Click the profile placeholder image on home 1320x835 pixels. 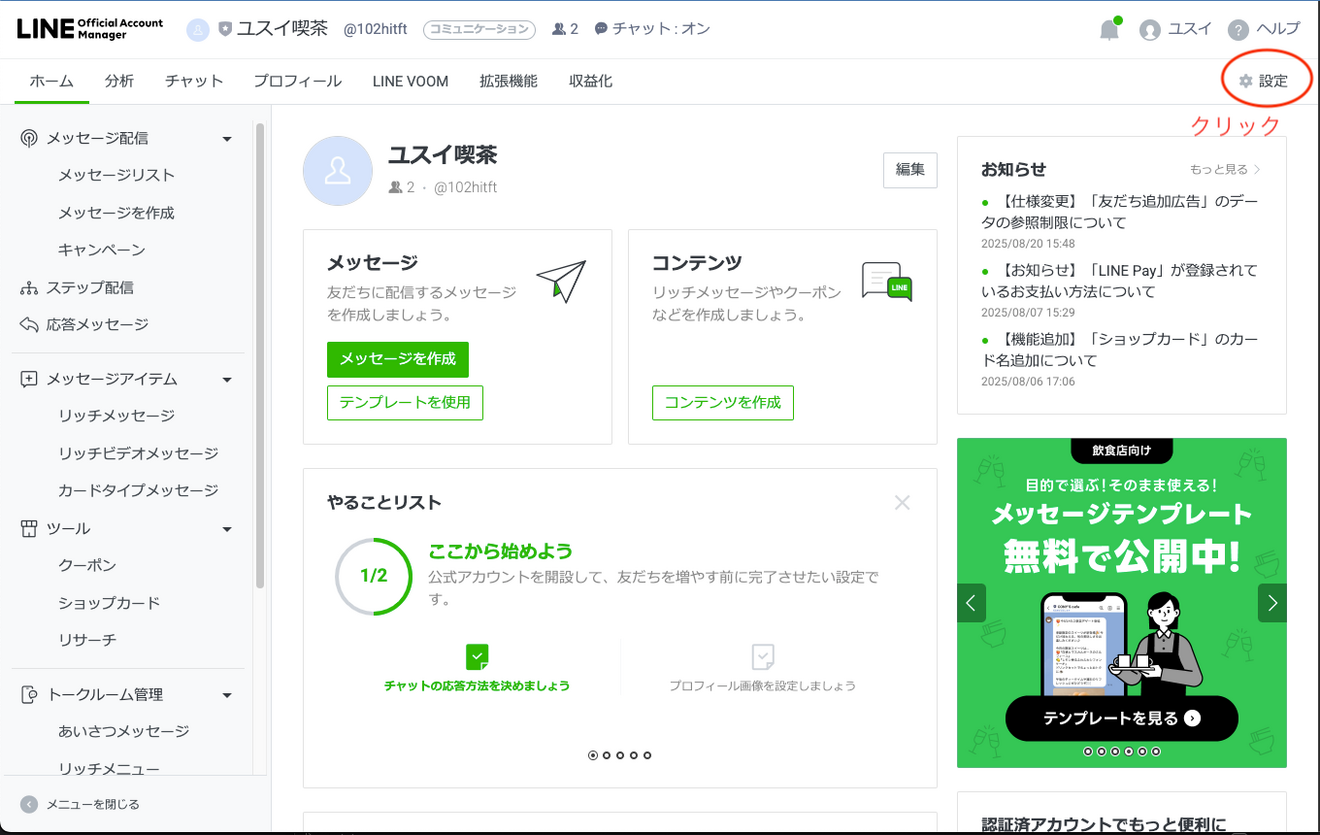338,171
